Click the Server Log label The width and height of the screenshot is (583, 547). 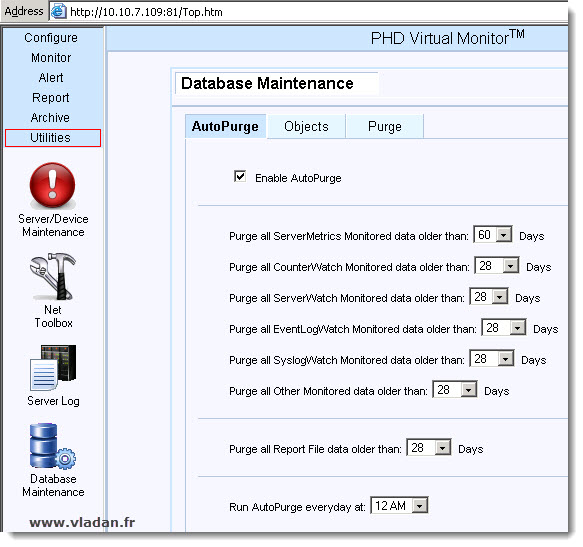pos(53,401)
